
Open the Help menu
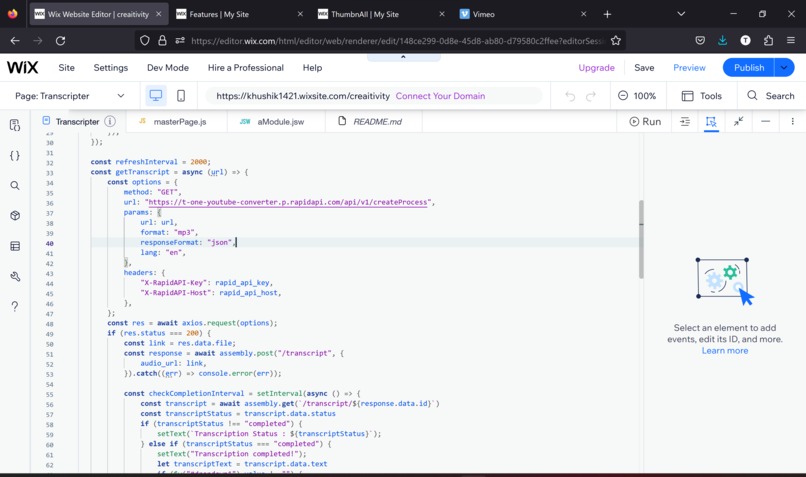[x=312, y=68]
